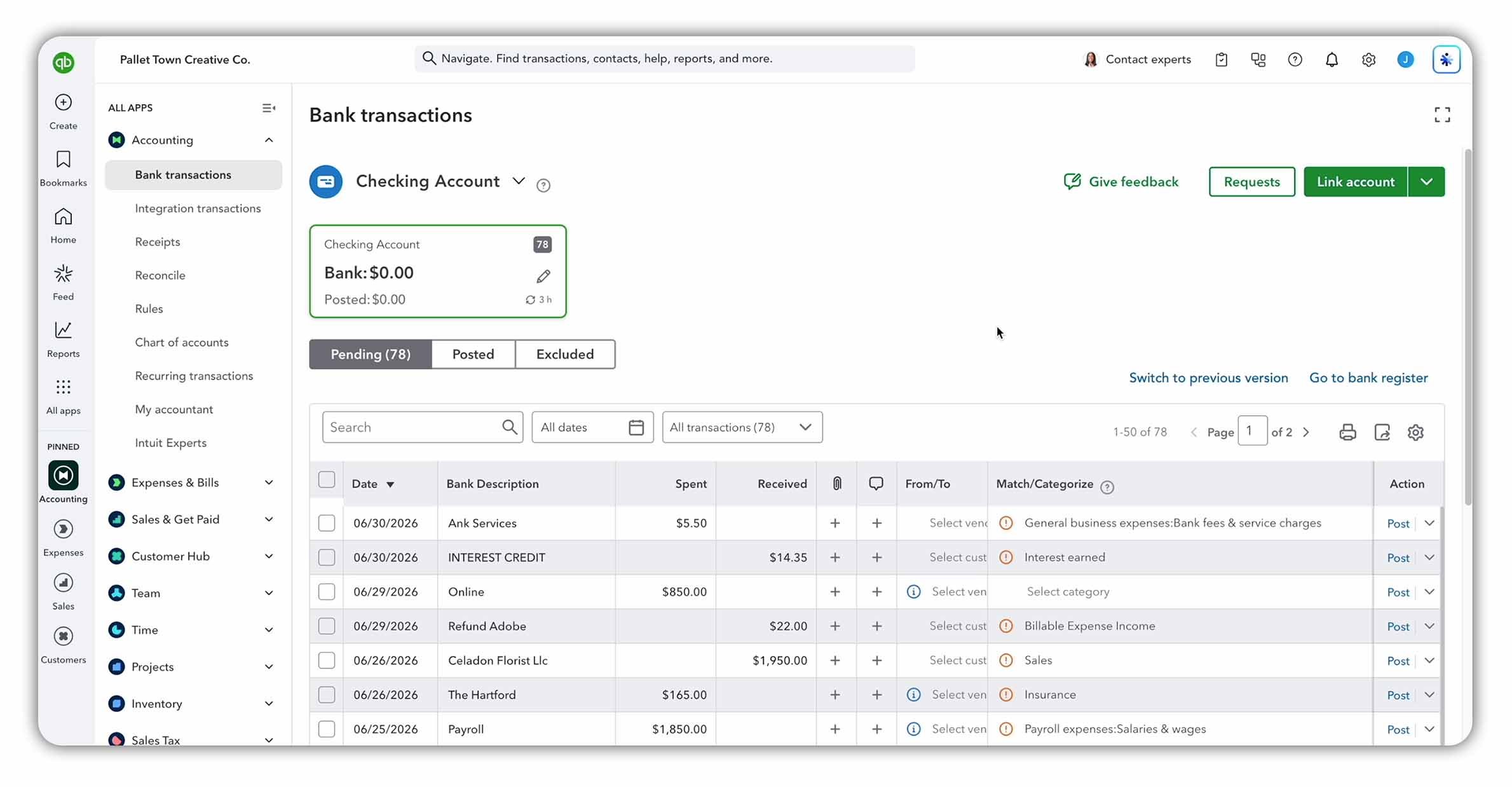
Task: Toggle full screen view icon
Action: pos(1442,115)
